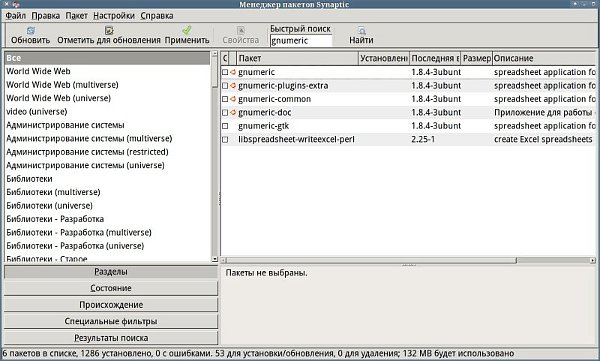
Task: Open the Справка menu
Action: point(157,16)
